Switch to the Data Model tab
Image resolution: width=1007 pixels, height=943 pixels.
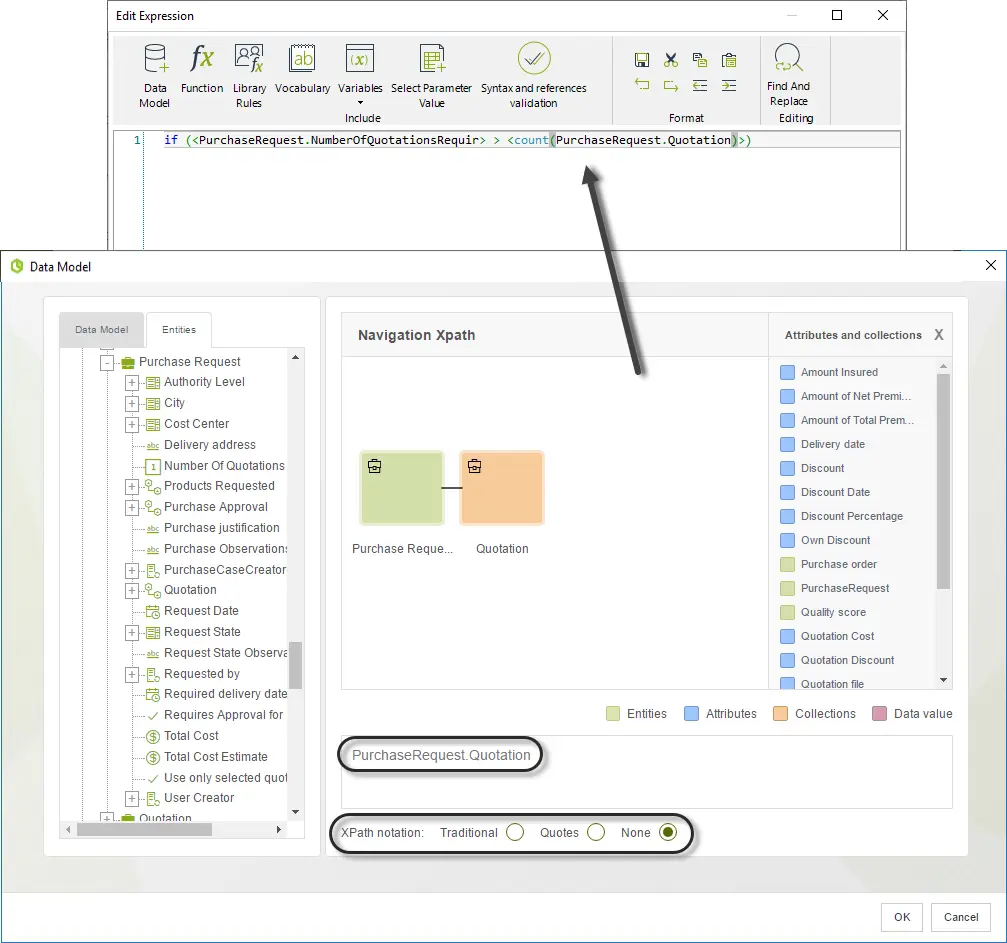tap(101, 330)
